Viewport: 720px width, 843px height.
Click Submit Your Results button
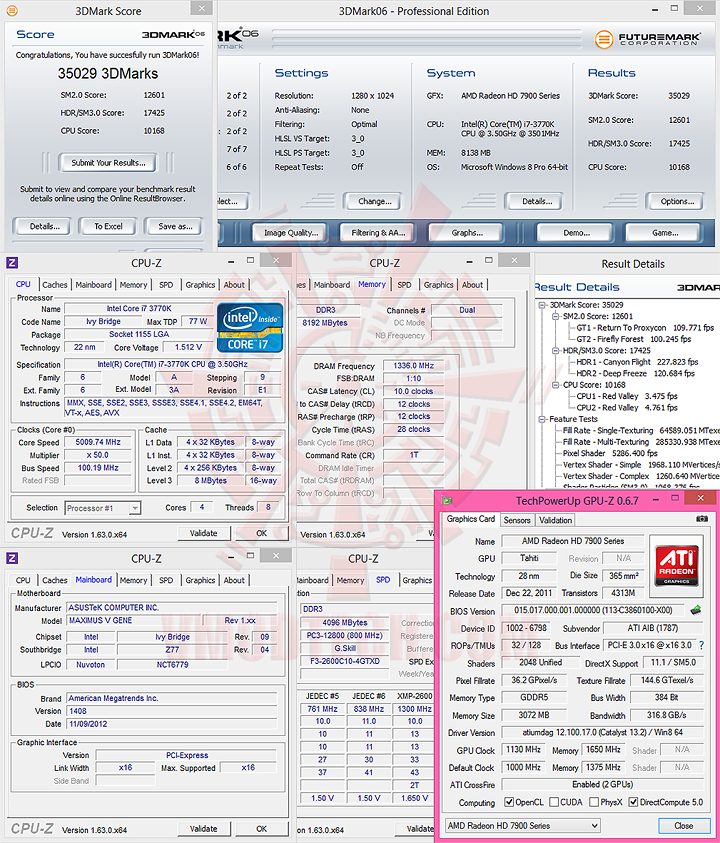pos(108,162)
